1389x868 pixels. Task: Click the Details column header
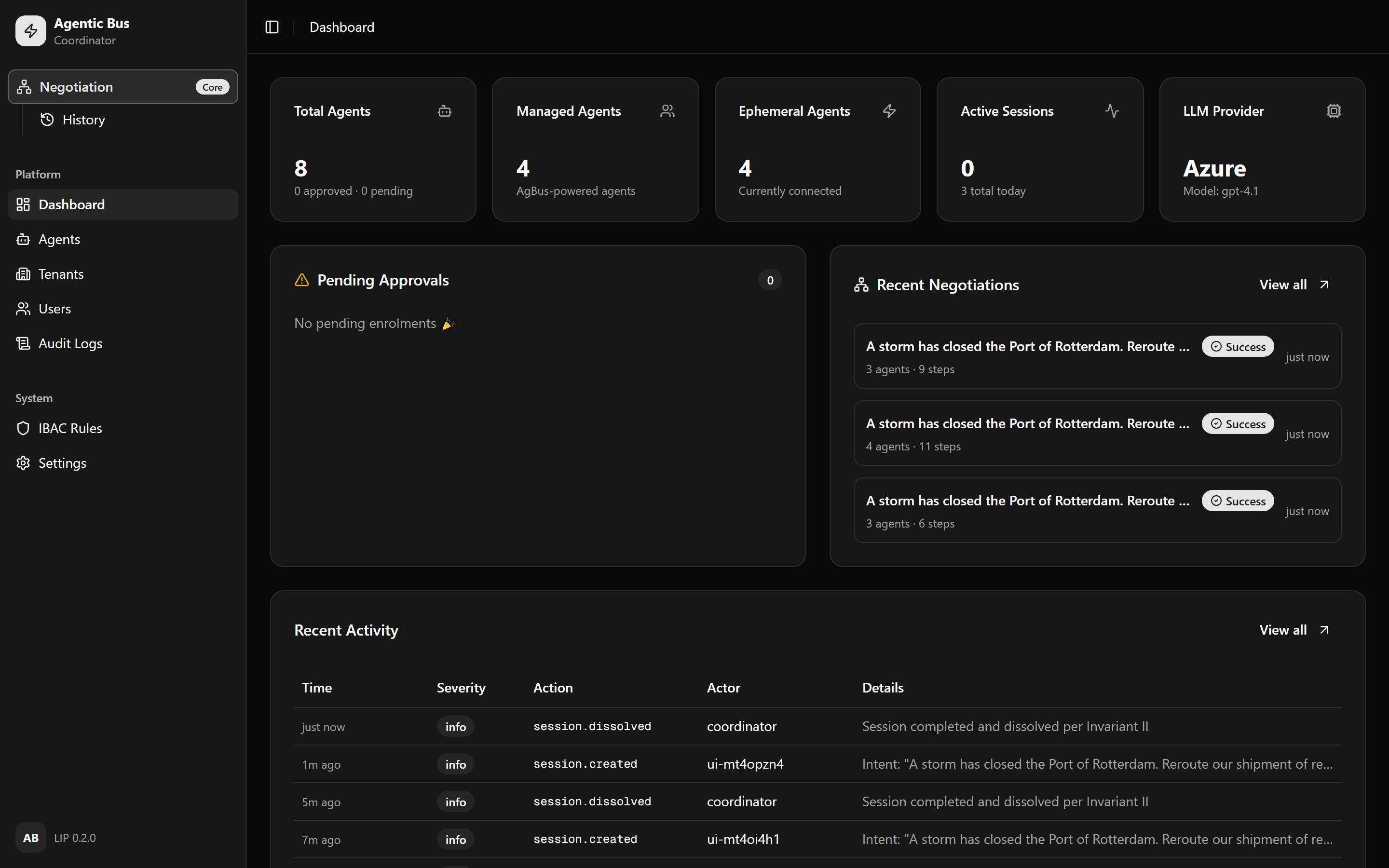[883, 687]
